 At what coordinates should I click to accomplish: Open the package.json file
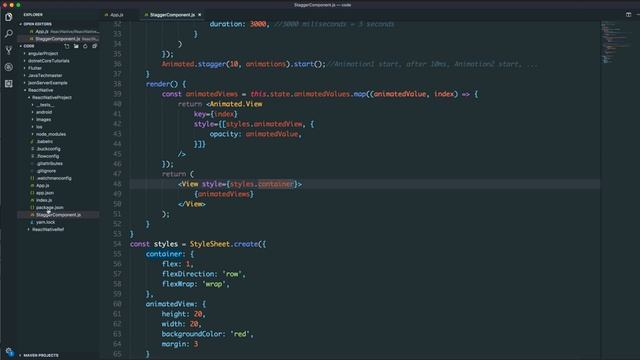tap(49, 208)
